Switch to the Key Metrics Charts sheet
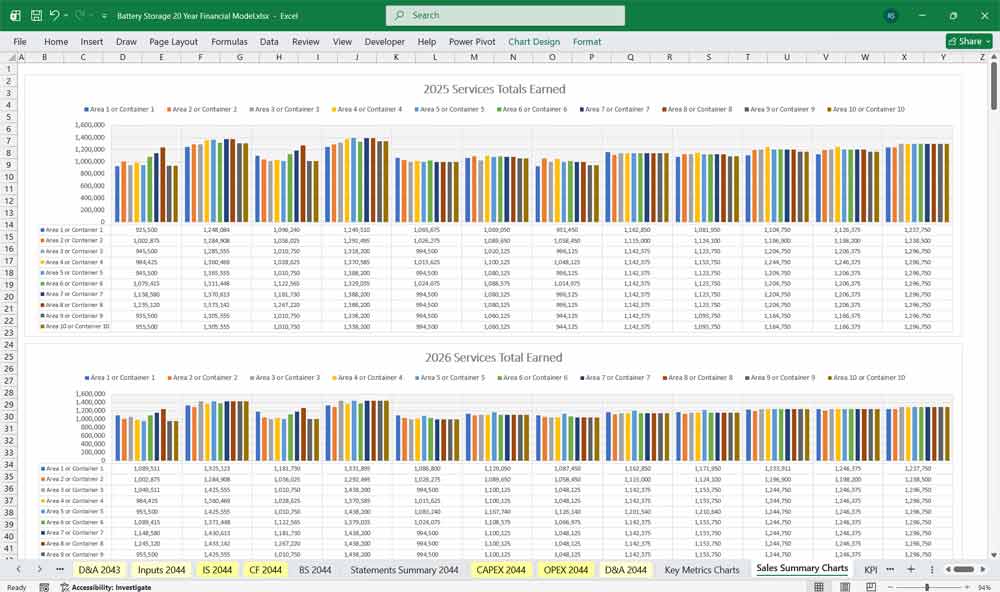 (x=702, y=570)
